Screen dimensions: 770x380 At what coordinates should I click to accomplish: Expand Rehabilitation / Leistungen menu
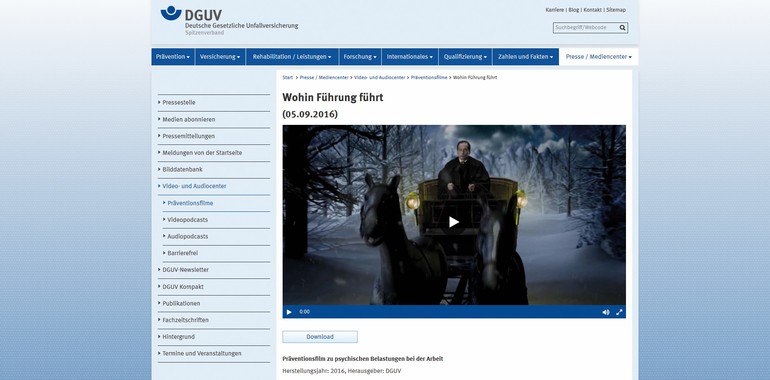(292, 57)
